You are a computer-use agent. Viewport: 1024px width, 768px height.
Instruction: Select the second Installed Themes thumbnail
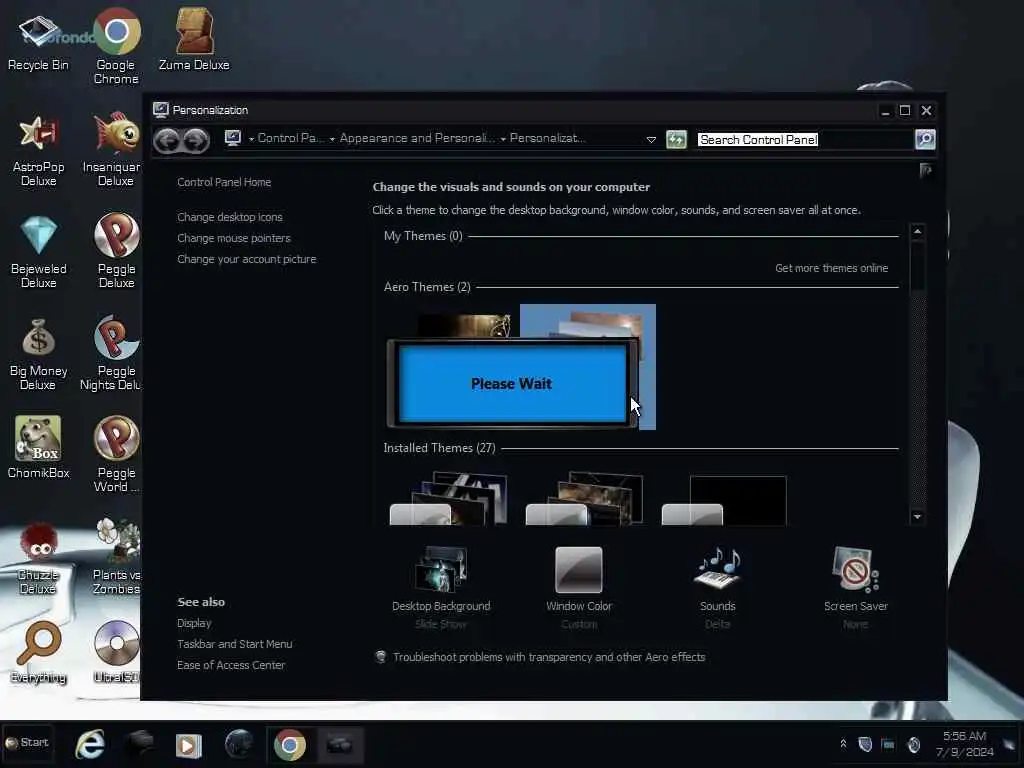(x=584, y=500)
